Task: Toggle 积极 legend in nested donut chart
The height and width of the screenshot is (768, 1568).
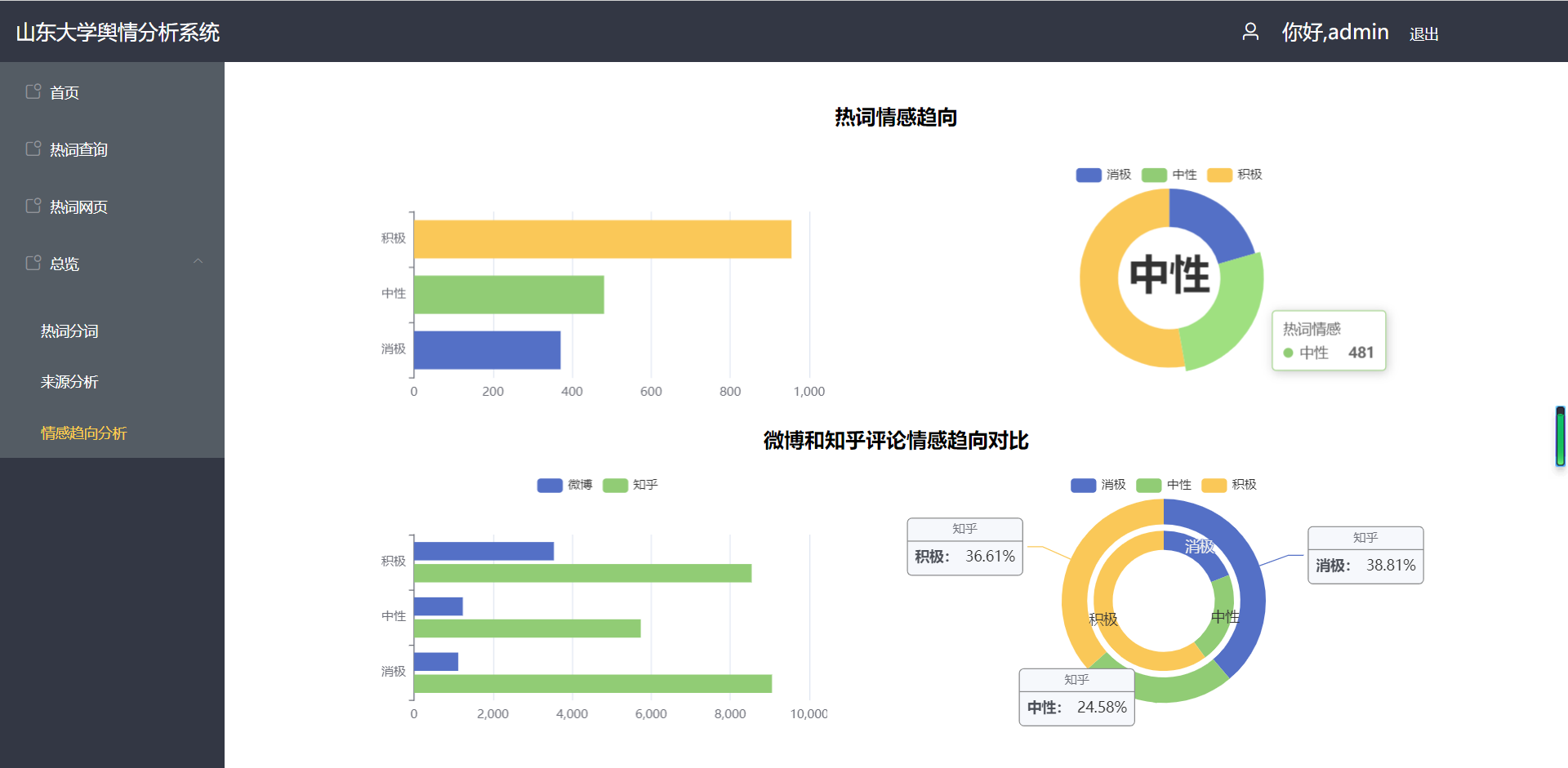Action: (x=1228, y=485)
